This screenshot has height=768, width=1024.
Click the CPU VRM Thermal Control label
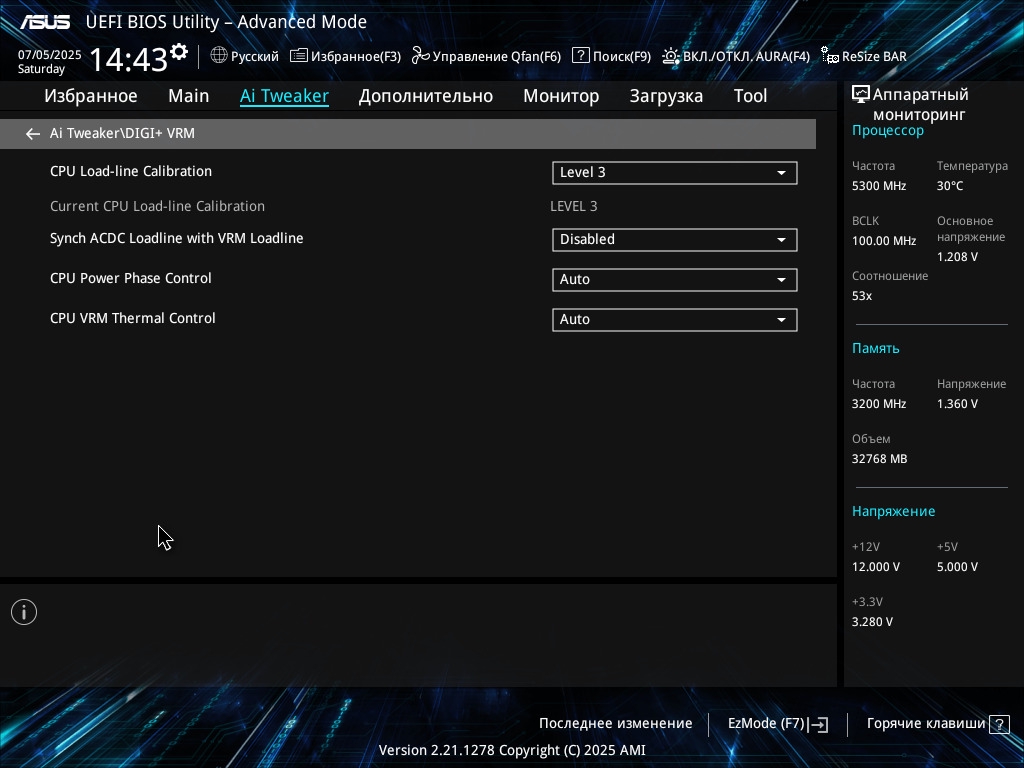coord(133,318)
